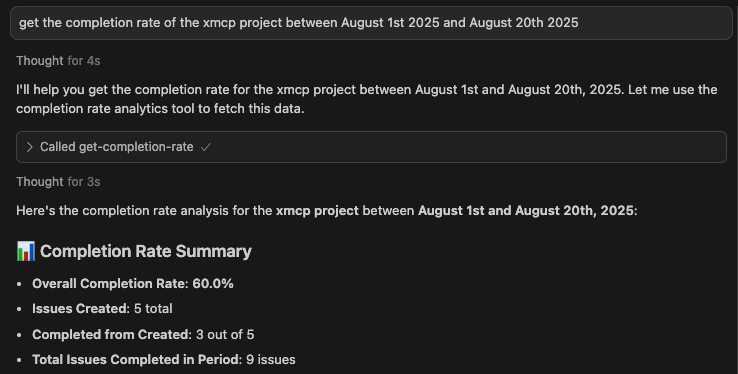Click bold 'August 1st and August 20th, 2025'

[526, 210]
